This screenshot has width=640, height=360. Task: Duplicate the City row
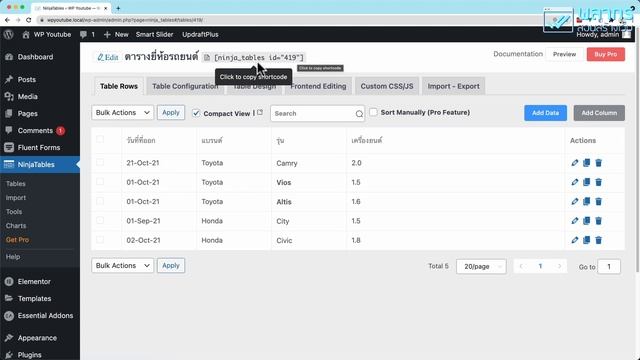tap(587, 221)
